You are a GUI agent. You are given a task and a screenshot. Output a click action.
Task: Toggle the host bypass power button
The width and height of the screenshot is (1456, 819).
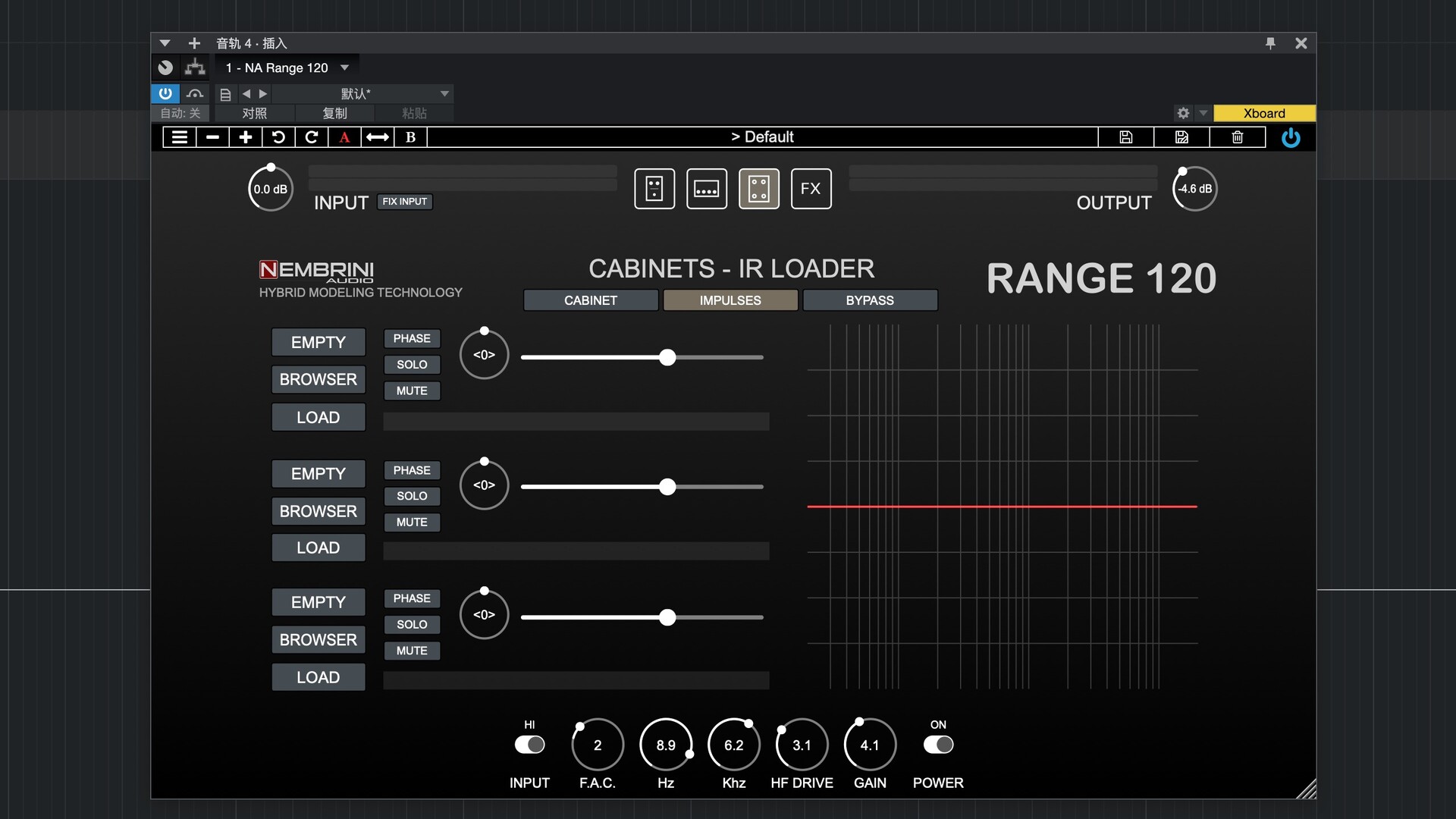165,93
